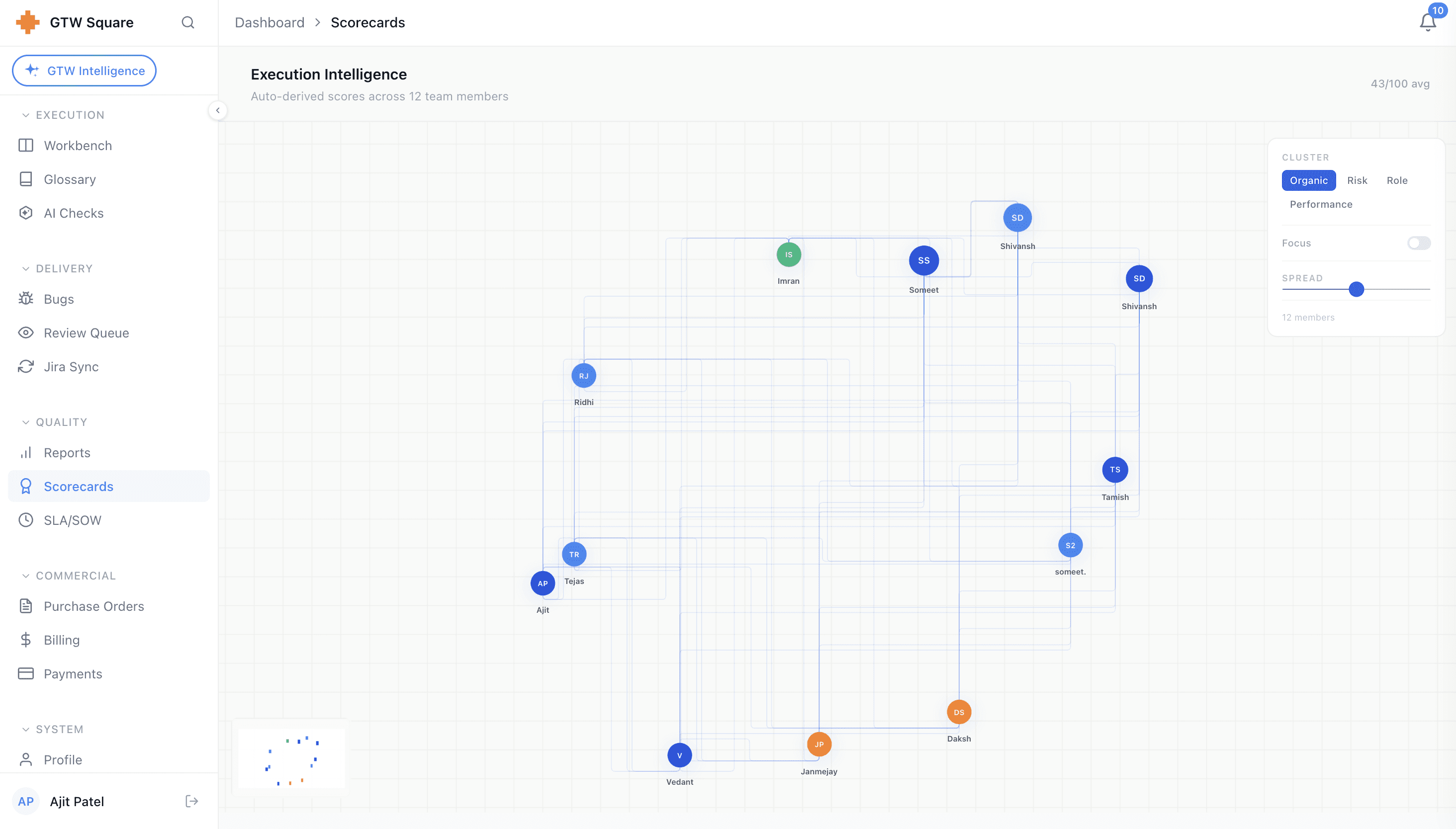Viewport: 1456px width, 829px height.
Task: Open Bugs from the sidebar
Action: (59, 299)
